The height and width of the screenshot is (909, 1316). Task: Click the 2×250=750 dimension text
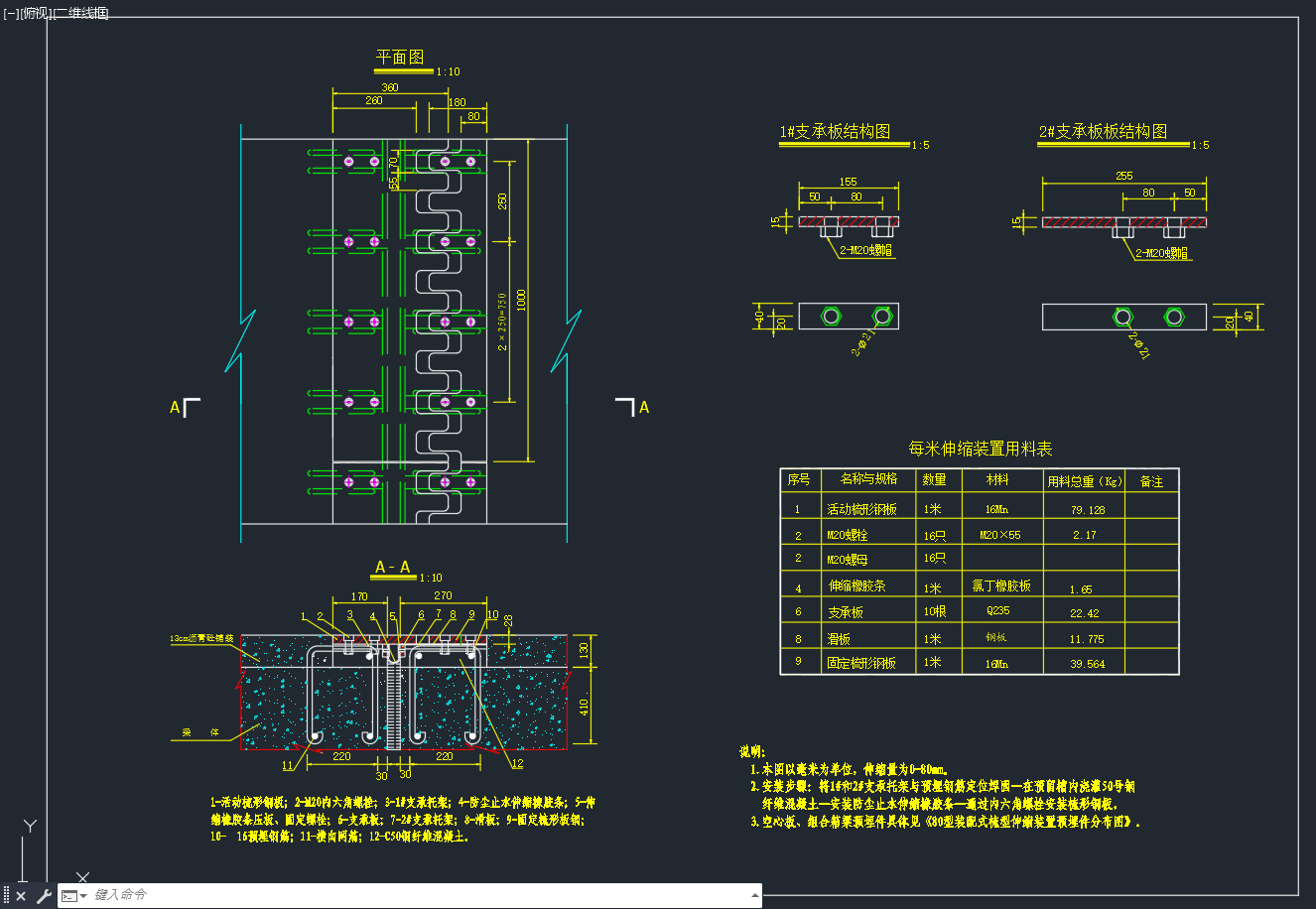coord(502,322)
